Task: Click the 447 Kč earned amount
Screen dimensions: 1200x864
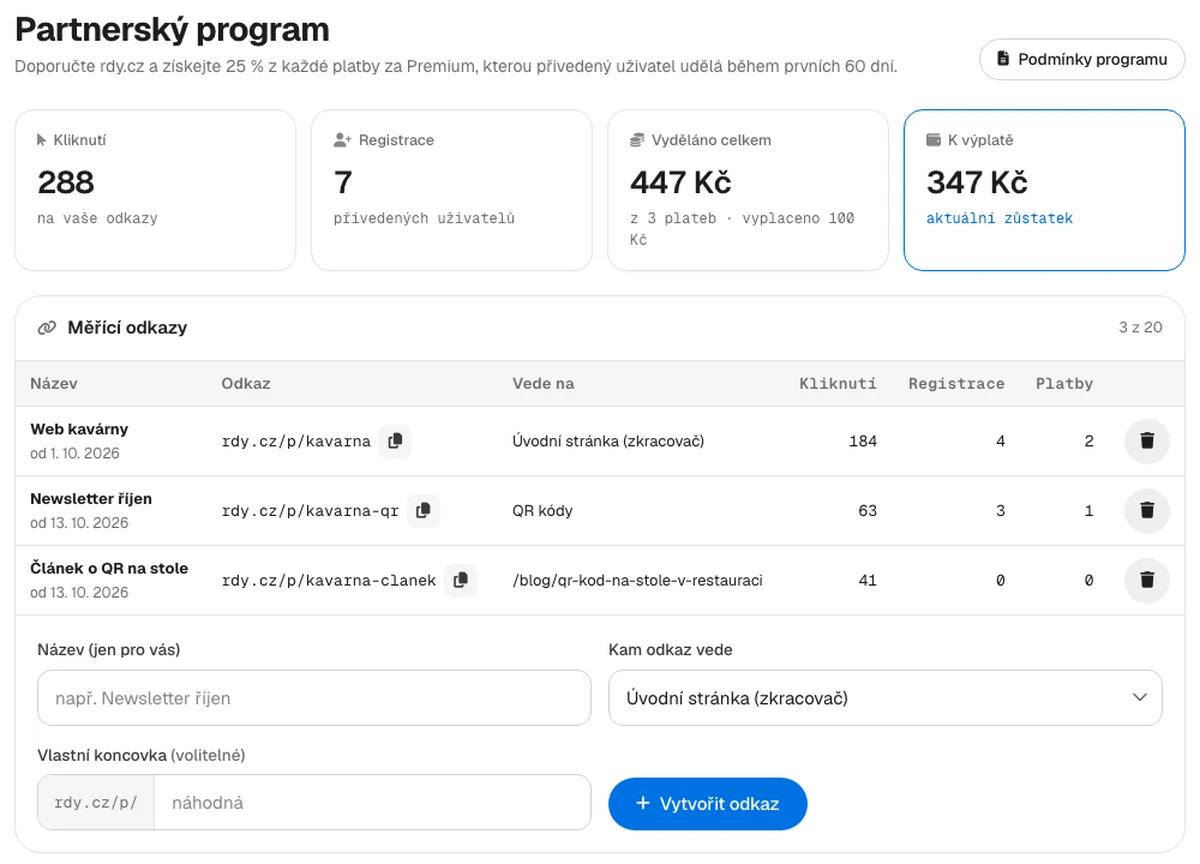Action: tap(681, 182)
